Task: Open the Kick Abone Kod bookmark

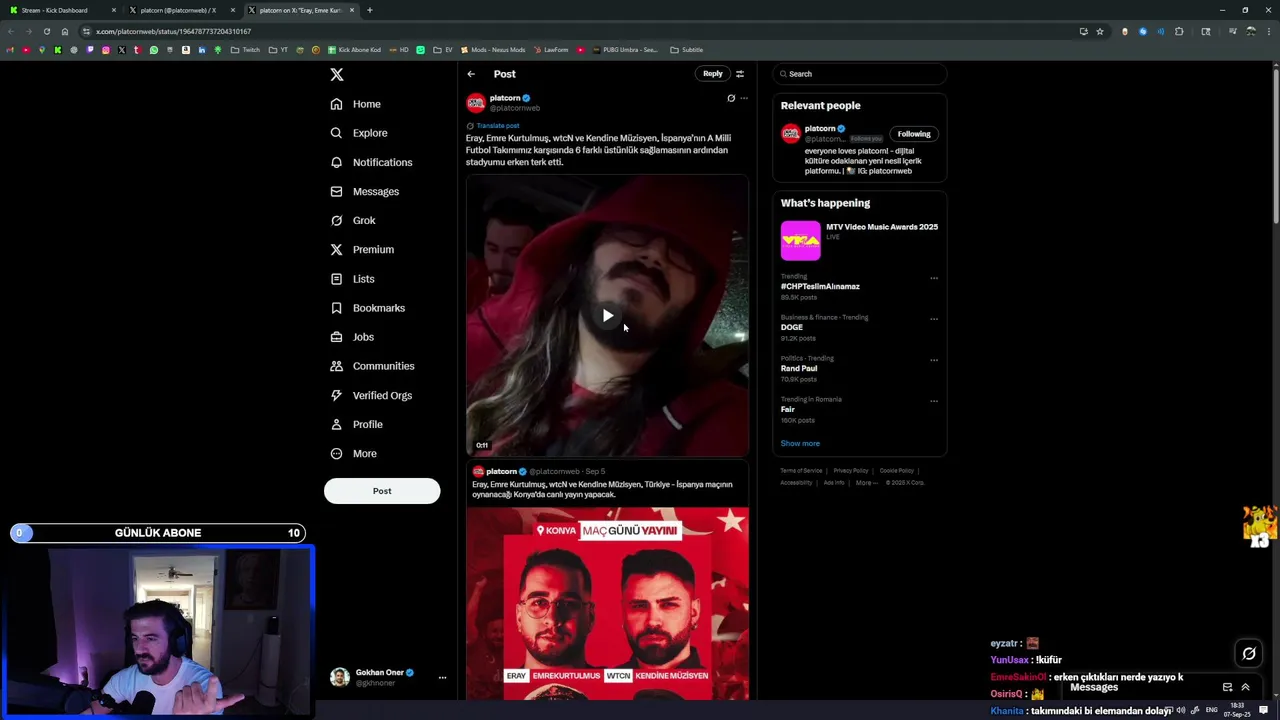Action: 354,50
